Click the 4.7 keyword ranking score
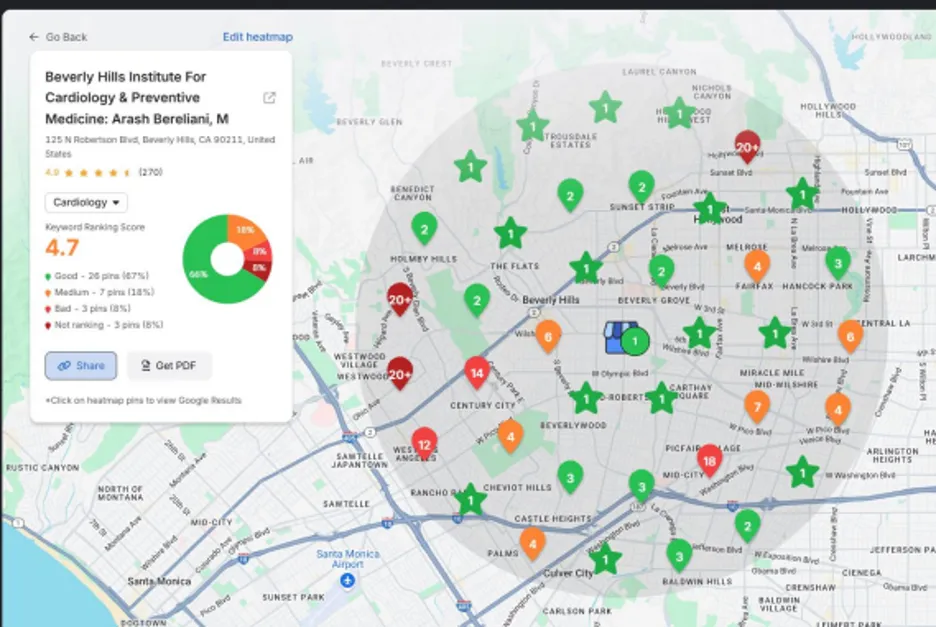Screen dimensions: 936x628 [62, 247]
